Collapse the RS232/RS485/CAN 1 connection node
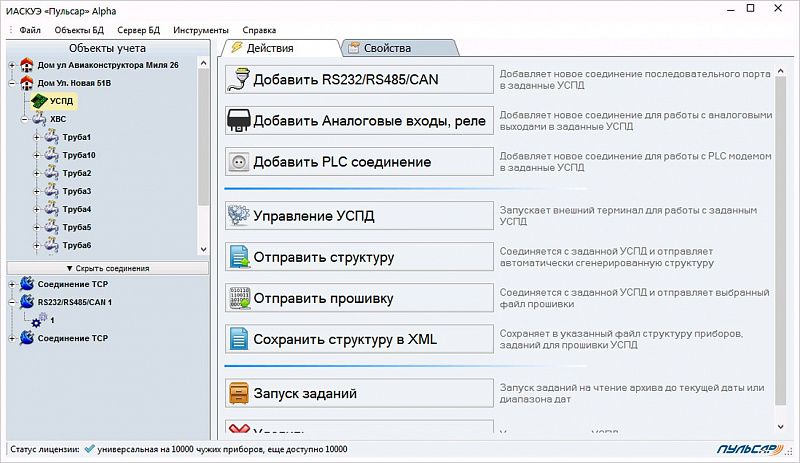800x463 pixels. (x=12, y=302)
